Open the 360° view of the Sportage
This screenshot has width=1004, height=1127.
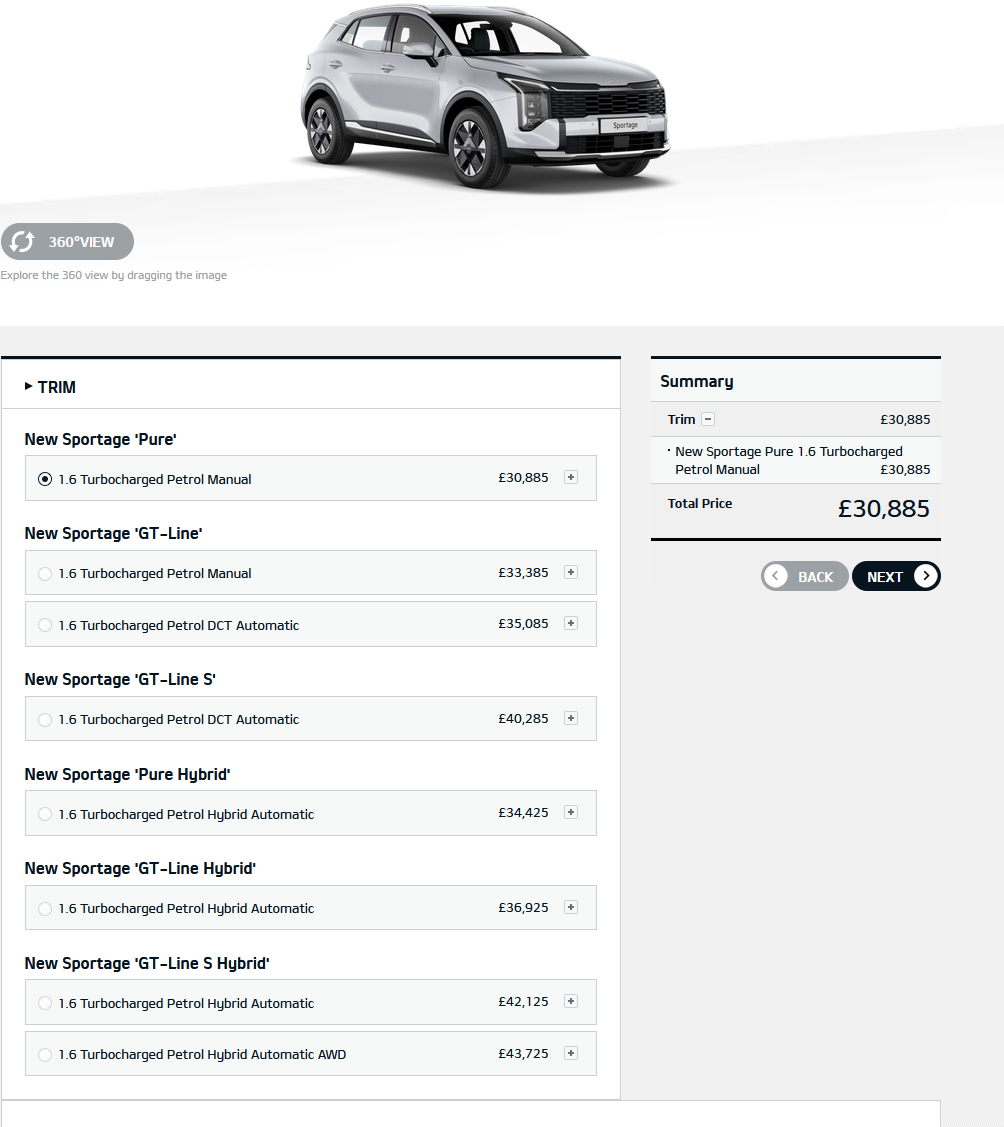click(67, 242)
